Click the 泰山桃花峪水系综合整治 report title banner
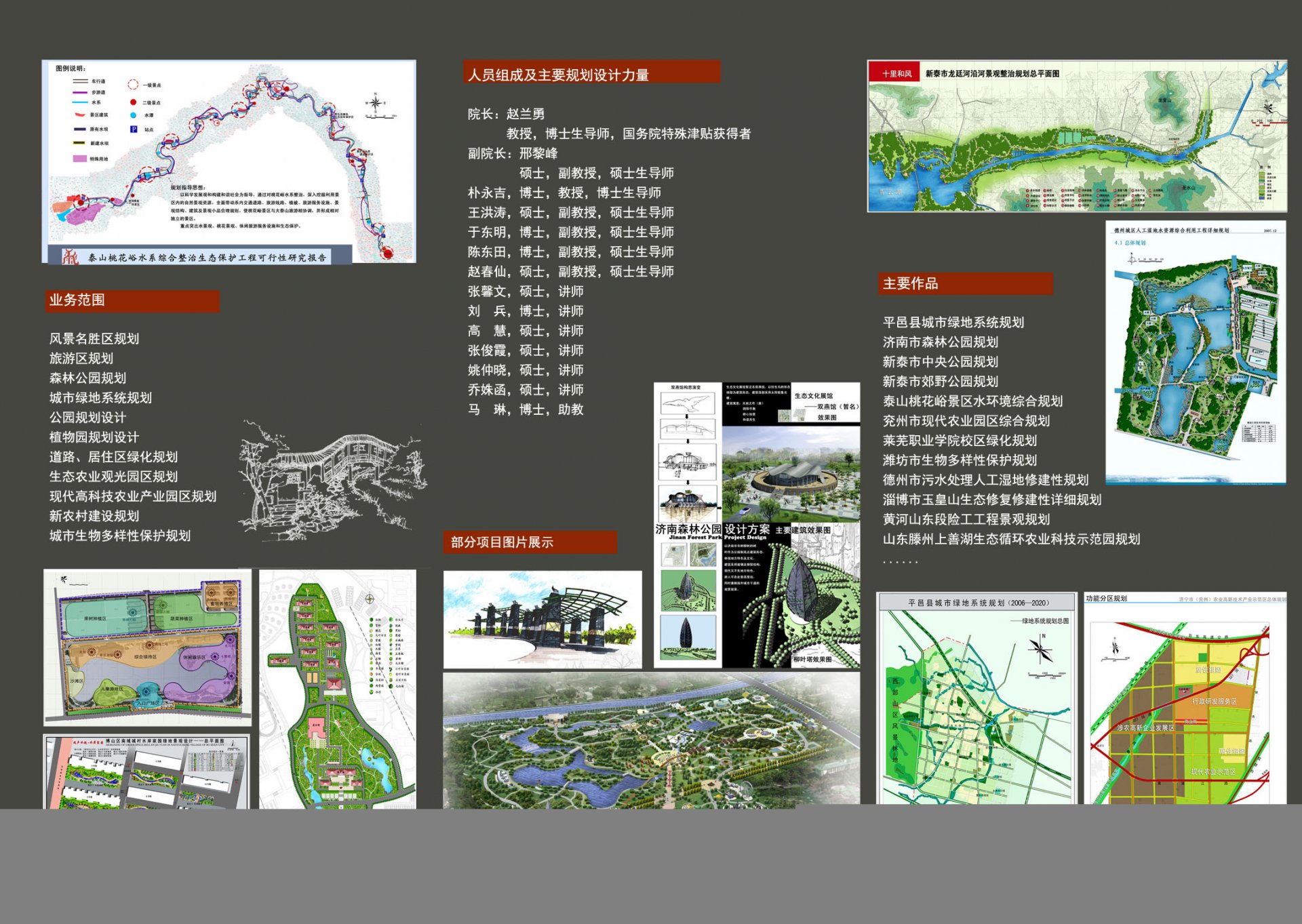 [x=200, y=256]
